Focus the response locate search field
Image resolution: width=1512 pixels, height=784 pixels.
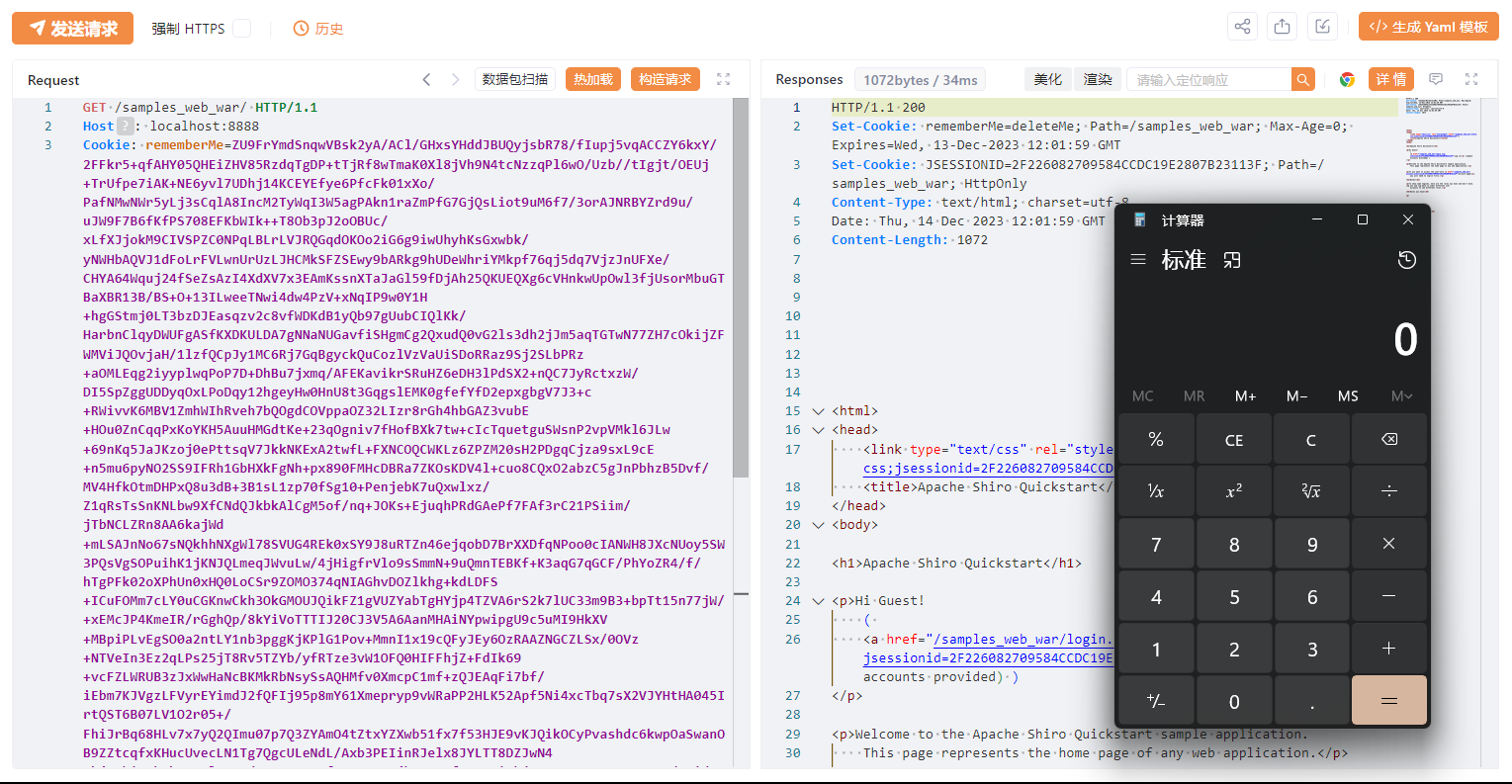pos(1209,80)
